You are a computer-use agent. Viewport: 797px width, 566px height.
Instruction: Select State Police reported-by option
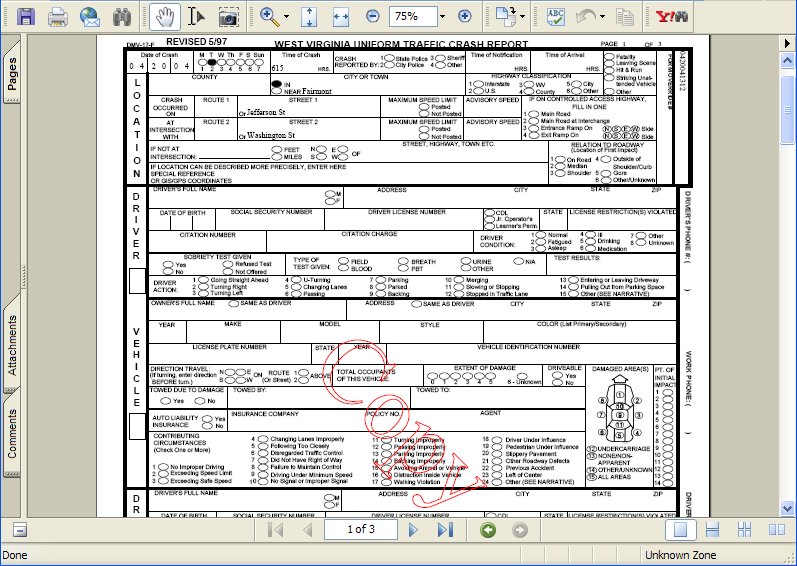pyautogui.click(x=389, y=58)
